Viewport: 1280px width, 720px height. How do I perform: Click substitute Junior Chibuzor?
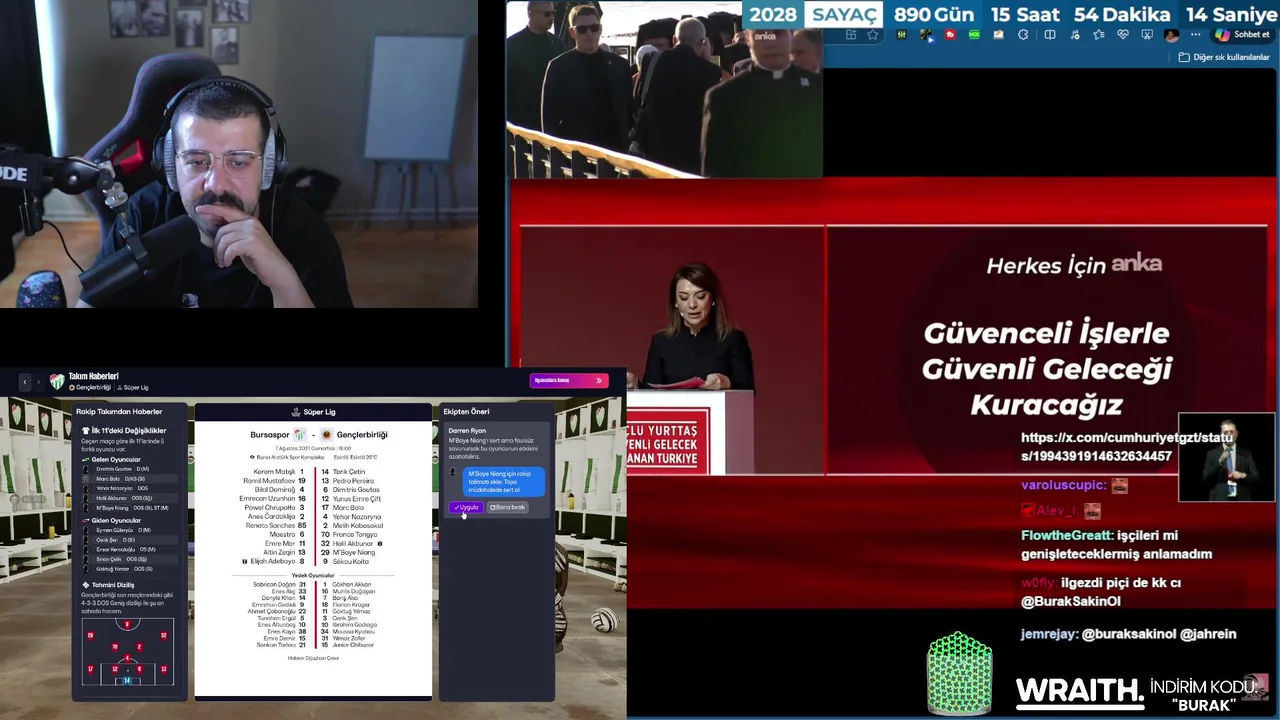click(x=353, y=645)
